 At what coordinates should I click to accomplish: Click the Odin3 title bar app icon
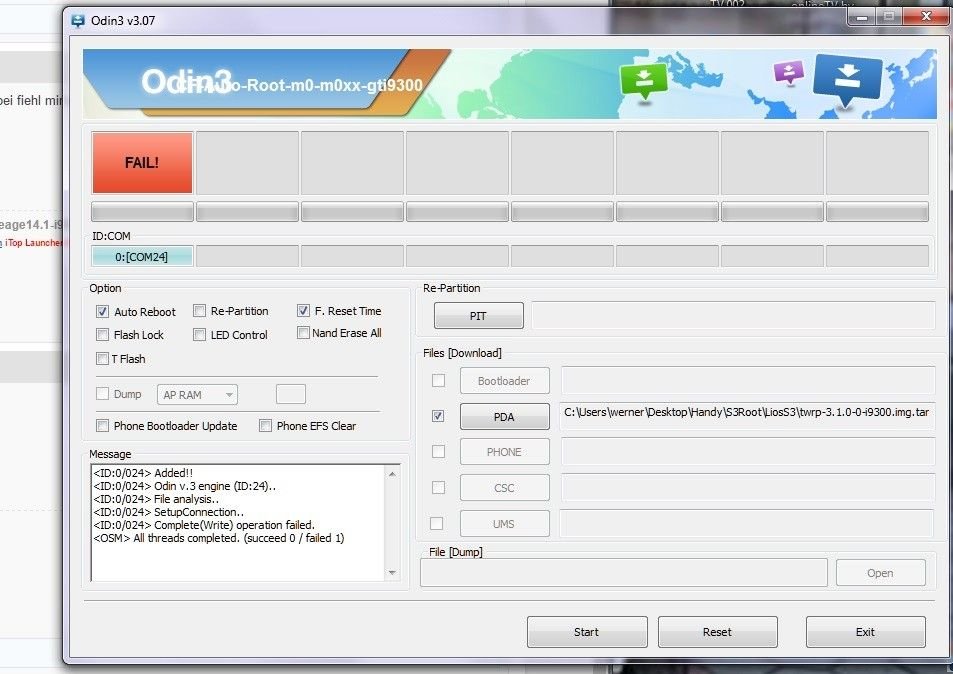78,21
